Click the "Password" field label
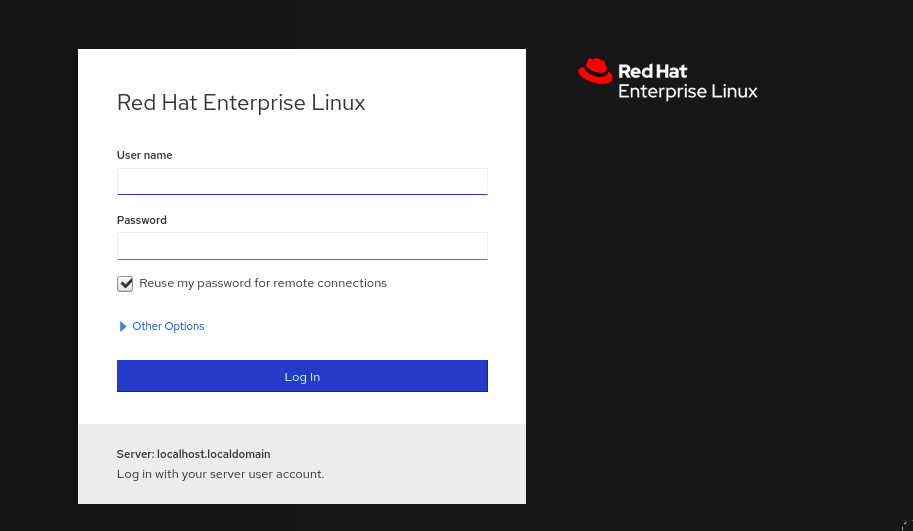The height and width of the screenshot is (531, 913). 142,220
